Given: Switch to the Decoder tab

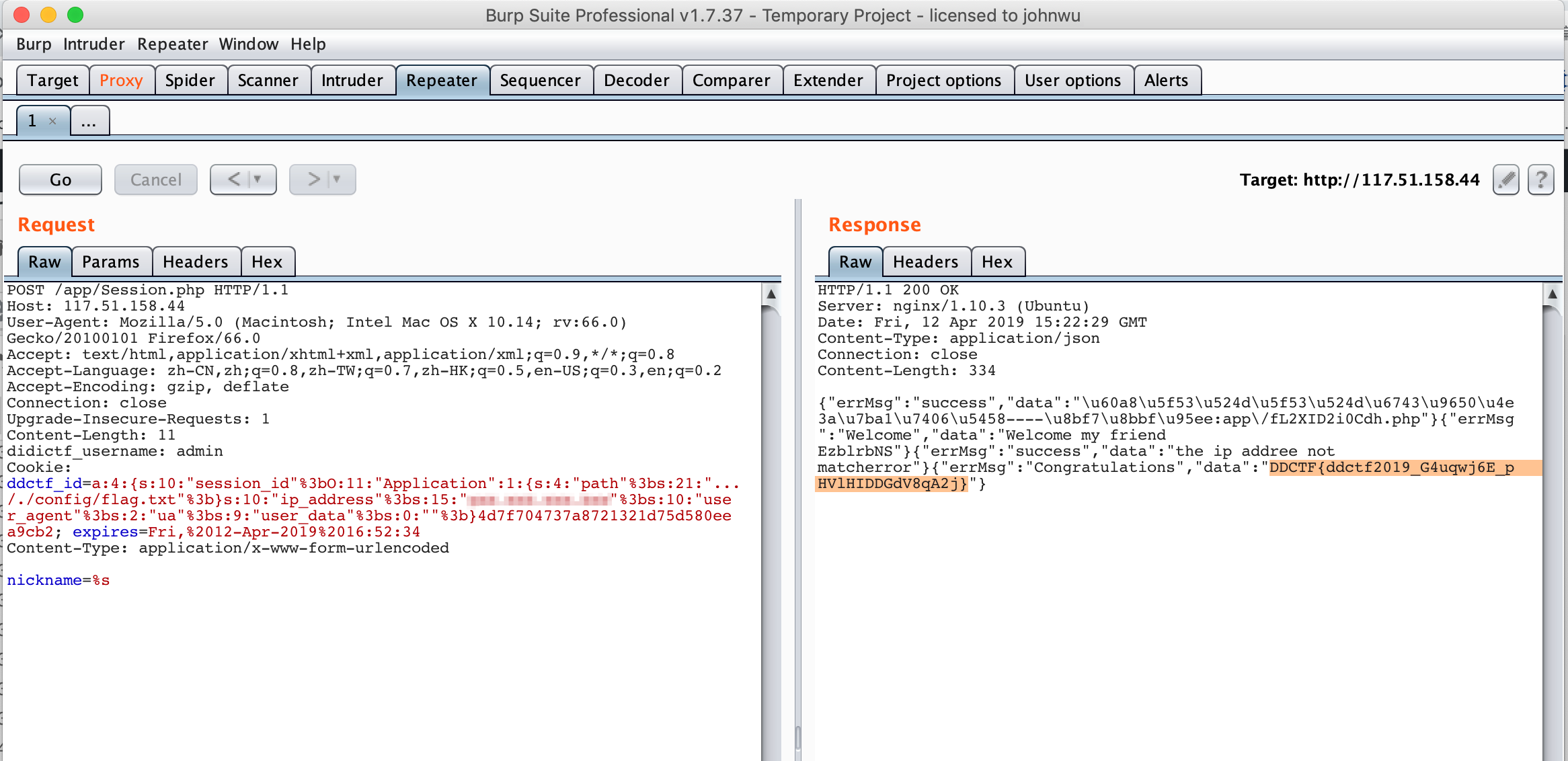Looking at the screenshot, I should click(636, 81).
